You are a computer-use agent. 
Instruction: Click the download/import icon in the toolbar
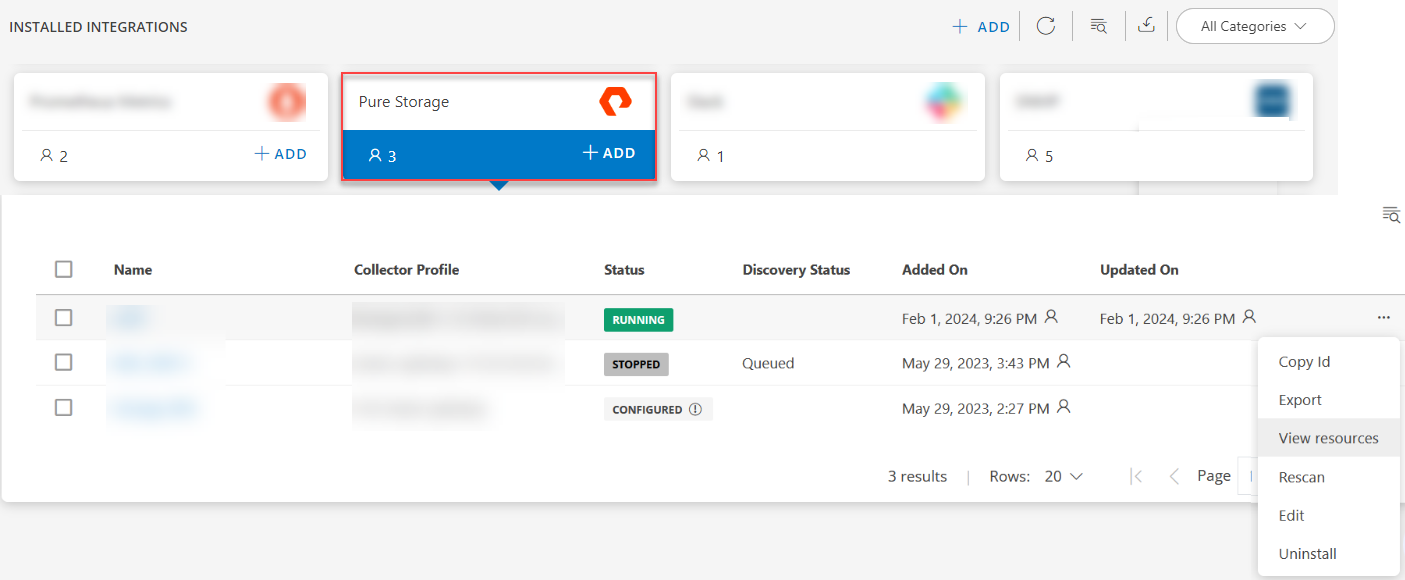(1146, 26)
